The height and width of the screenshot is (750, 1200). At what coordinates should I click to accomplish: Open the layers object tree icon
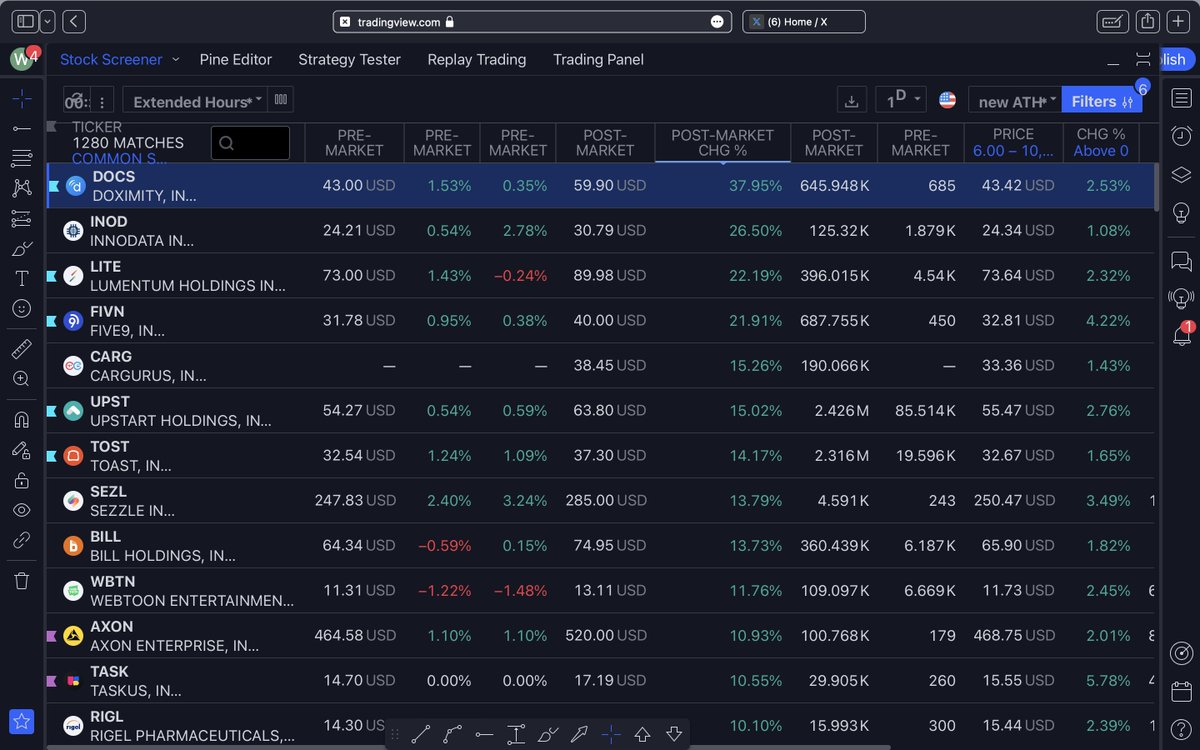(1181, 174)
